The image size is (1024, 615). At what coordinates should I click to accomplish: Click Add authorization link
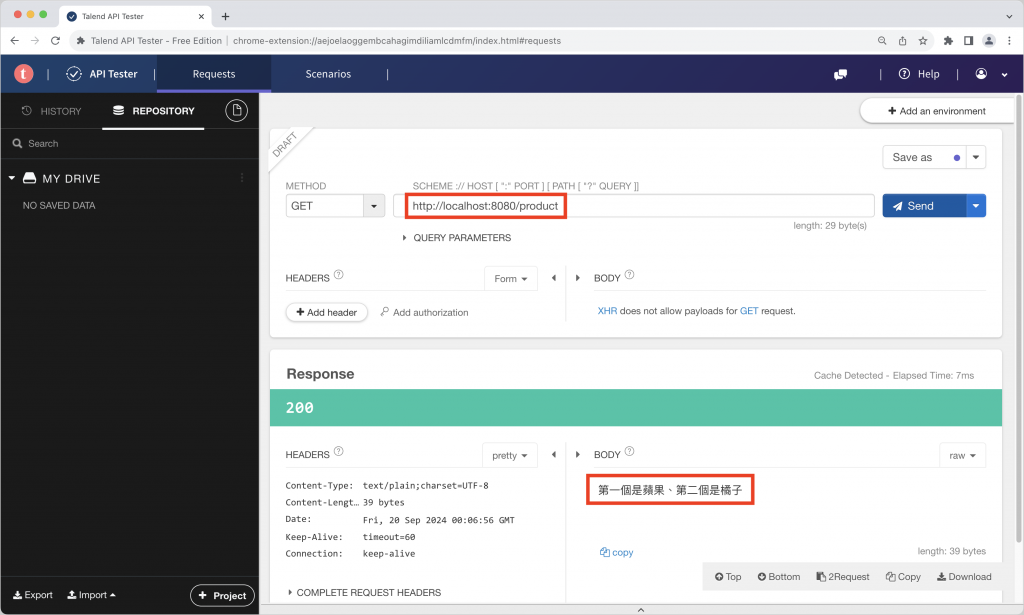point(424,312)
